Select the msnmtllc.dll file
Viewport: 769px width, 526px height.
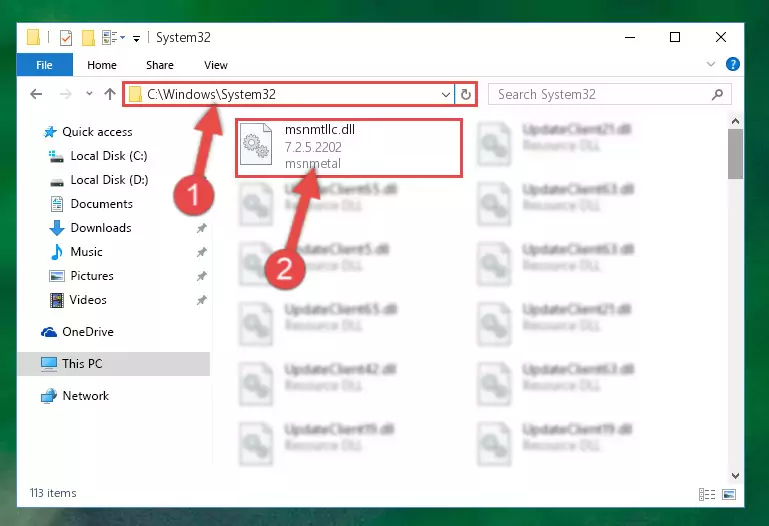(349, 147)
